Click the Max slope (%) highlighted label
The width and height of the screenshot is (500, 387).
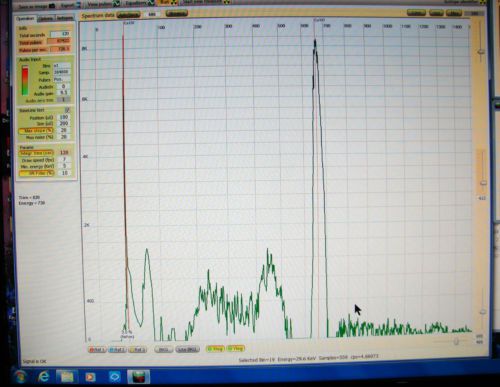[36, 130]
